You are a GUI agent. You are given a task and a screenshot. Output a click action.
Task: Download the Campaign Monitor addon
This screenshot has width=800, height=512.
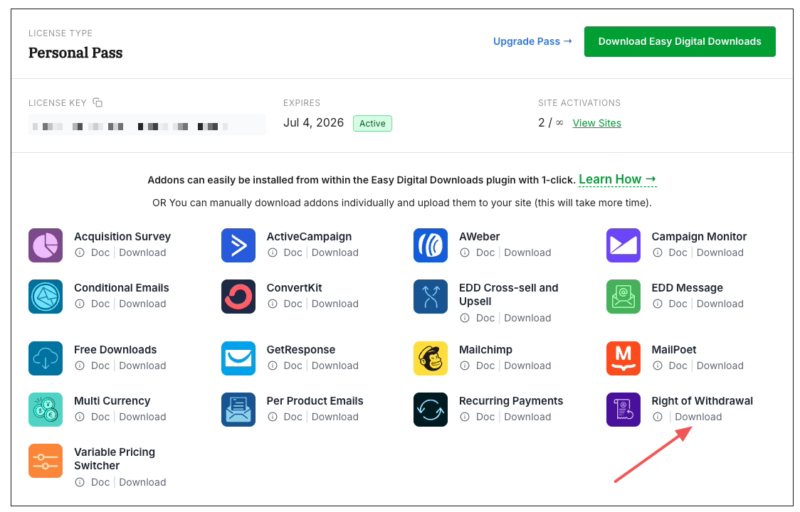coord(720,252)
